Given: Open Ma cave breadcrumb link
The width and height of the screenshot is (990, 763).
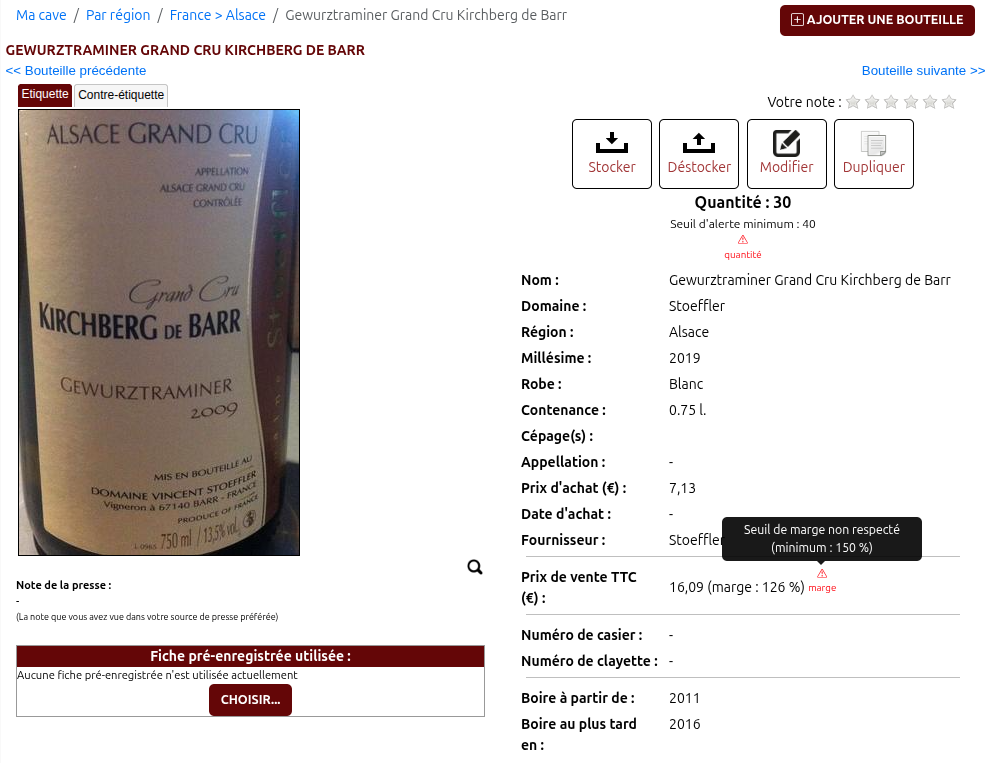Looking at the screenshot, I should pyautogui.click(x=41, y=15).
